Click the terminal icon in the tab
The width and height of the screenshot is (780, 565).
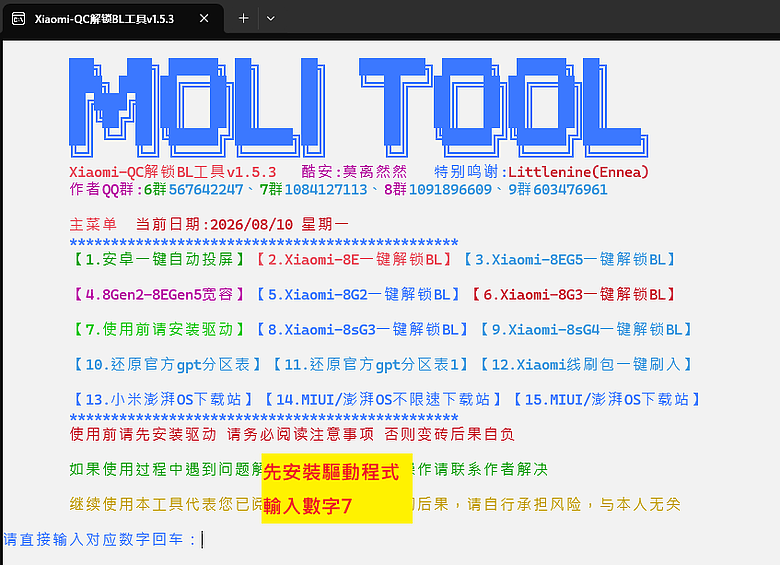(x=18, y=19)
